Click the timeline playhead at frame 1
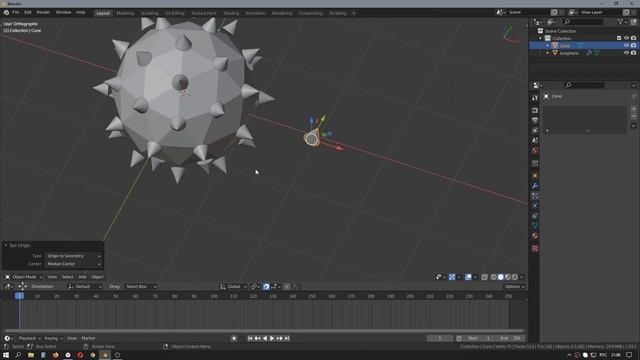 (19, 296)
